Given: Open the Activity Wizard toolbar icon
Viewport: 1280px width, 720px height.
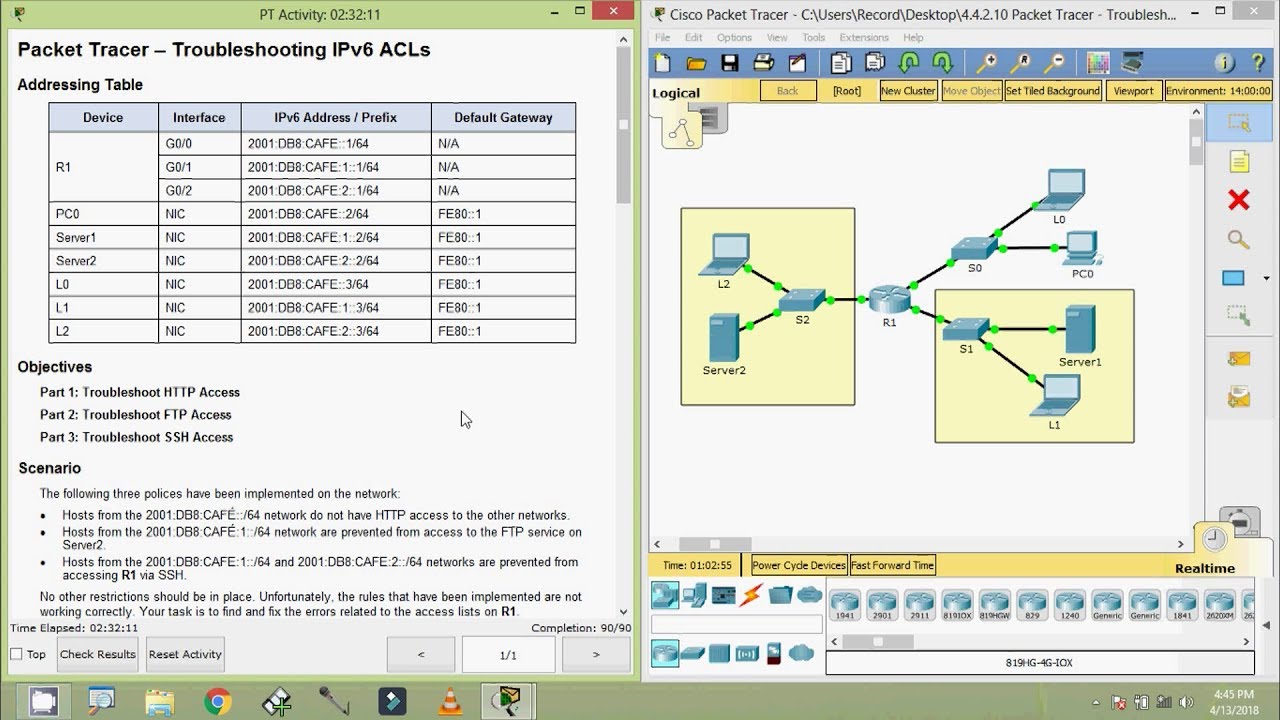Looking at the screenshot, I should pyautogui.click(x=797, y=63).
